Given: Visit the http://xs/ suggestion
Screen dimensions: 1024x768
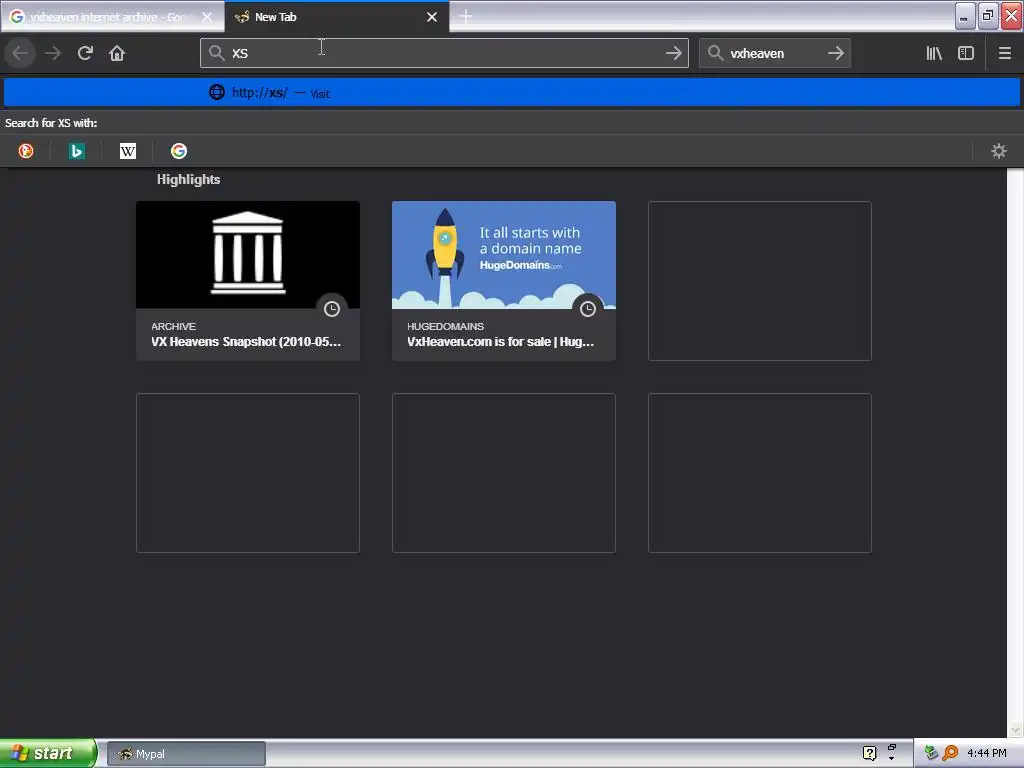Looking at the screenshot, I should [x=512, y=92].
